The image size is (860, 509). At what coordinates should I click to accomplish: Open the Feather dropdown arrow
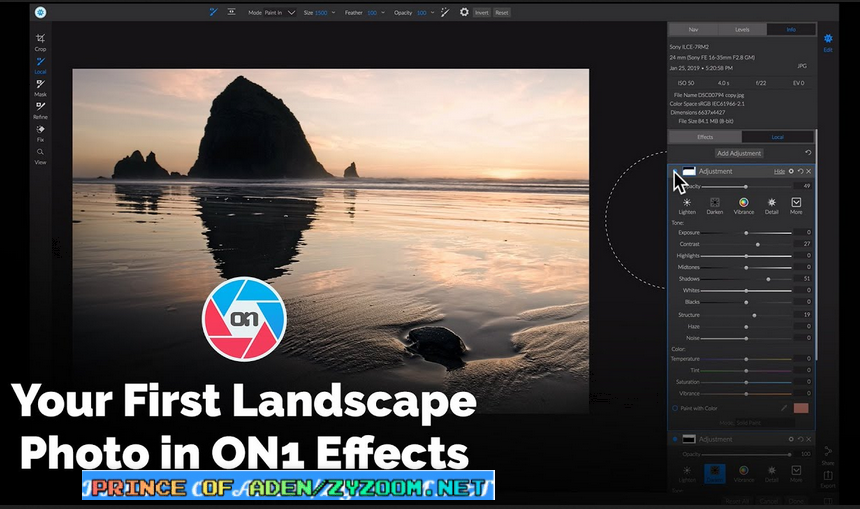[x=382, y=13]
